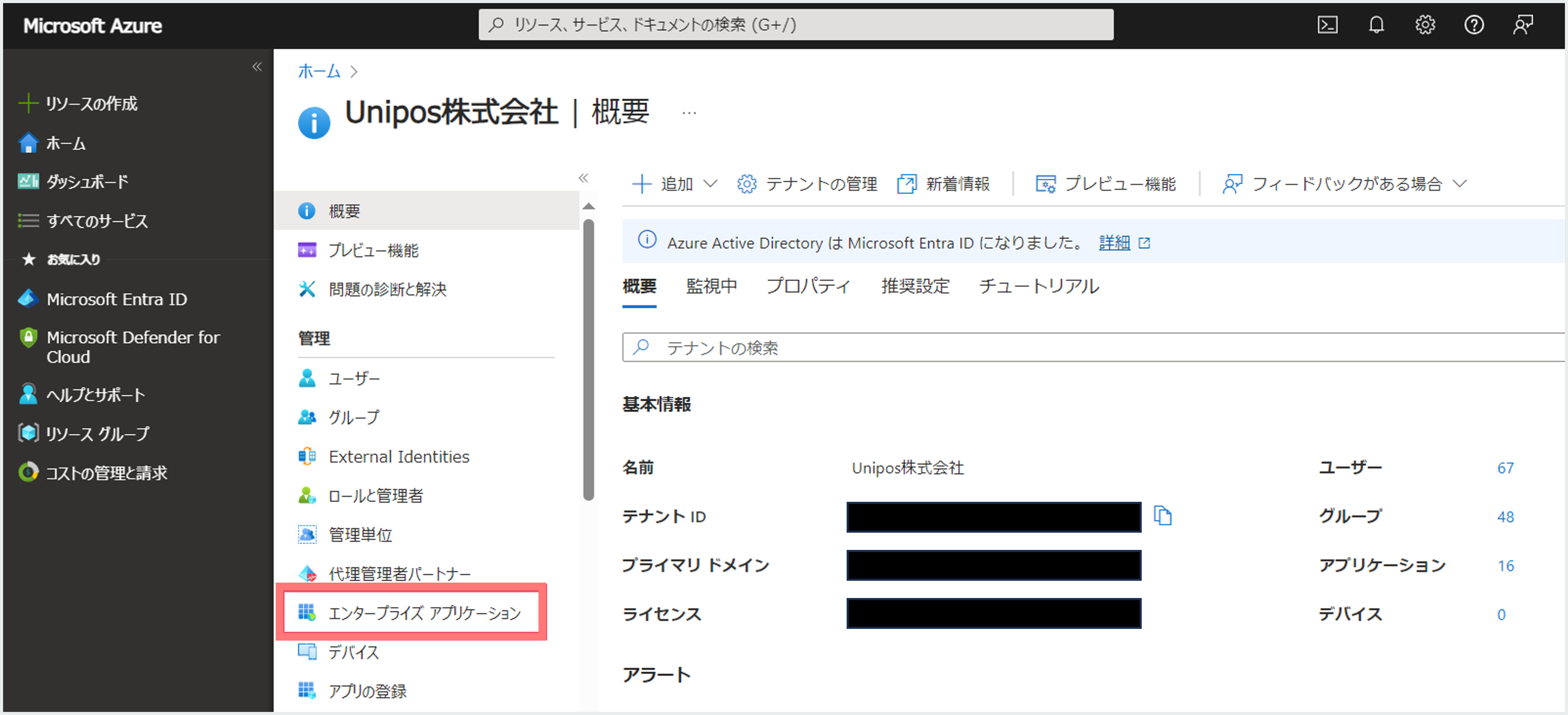
Task: Open help question mark icon
Action: pyautogui.click(x=1474, y=25)
